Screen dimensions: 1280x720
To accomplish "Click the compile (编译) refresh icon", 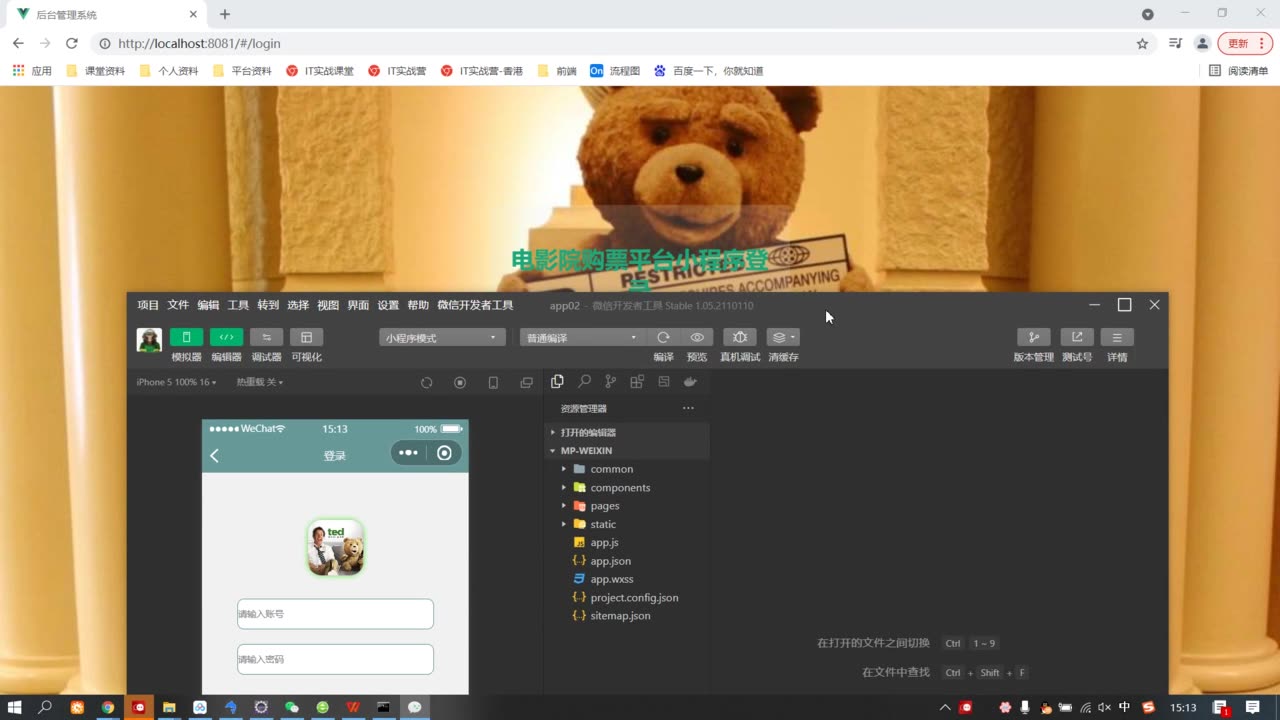I will click(x=663, y=337).
